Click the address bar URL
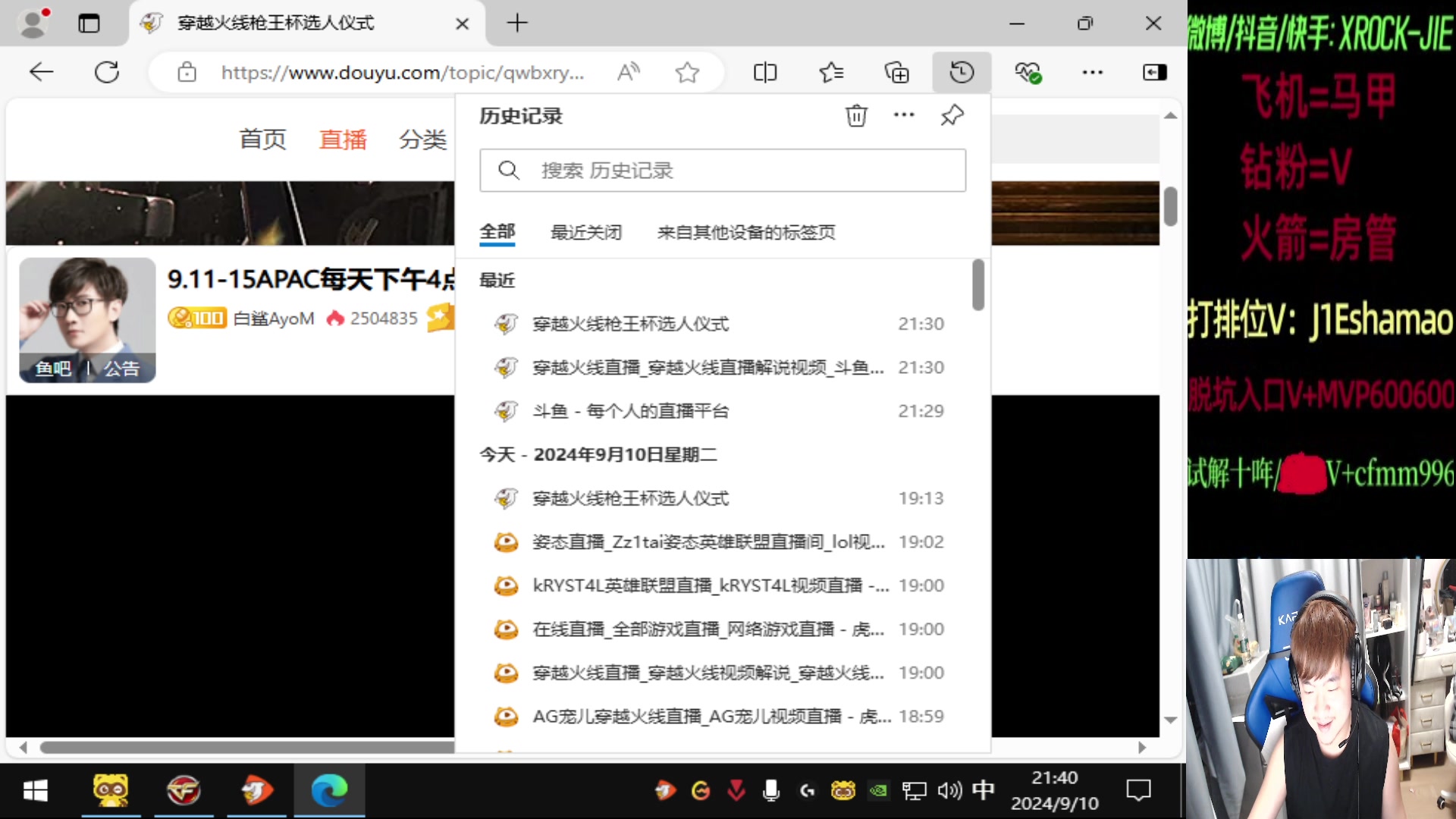The width and height of the screenshot is (1456, 819). (x=403, y=72)
